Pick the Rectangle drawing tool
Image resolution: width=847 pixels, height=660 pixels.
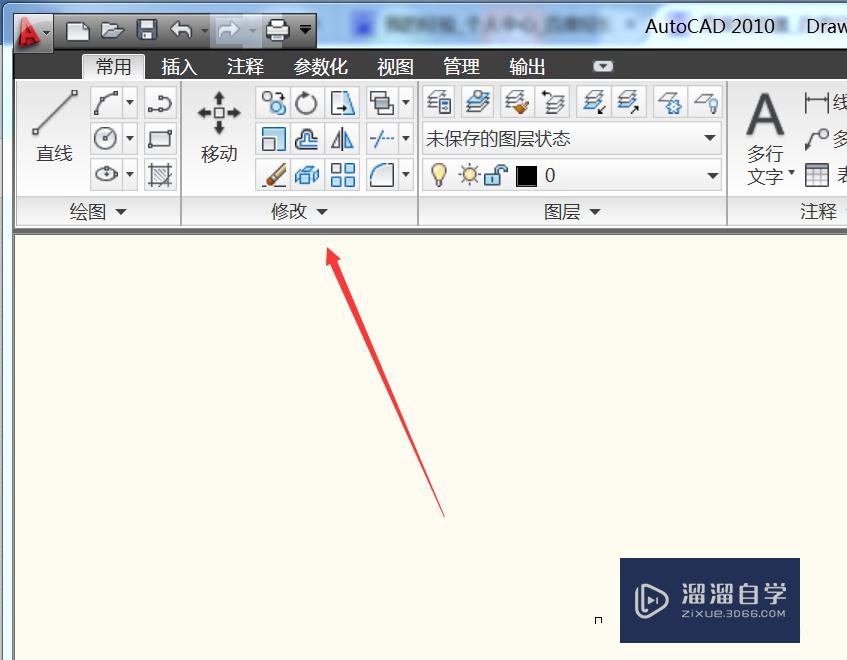click(158, 137)
